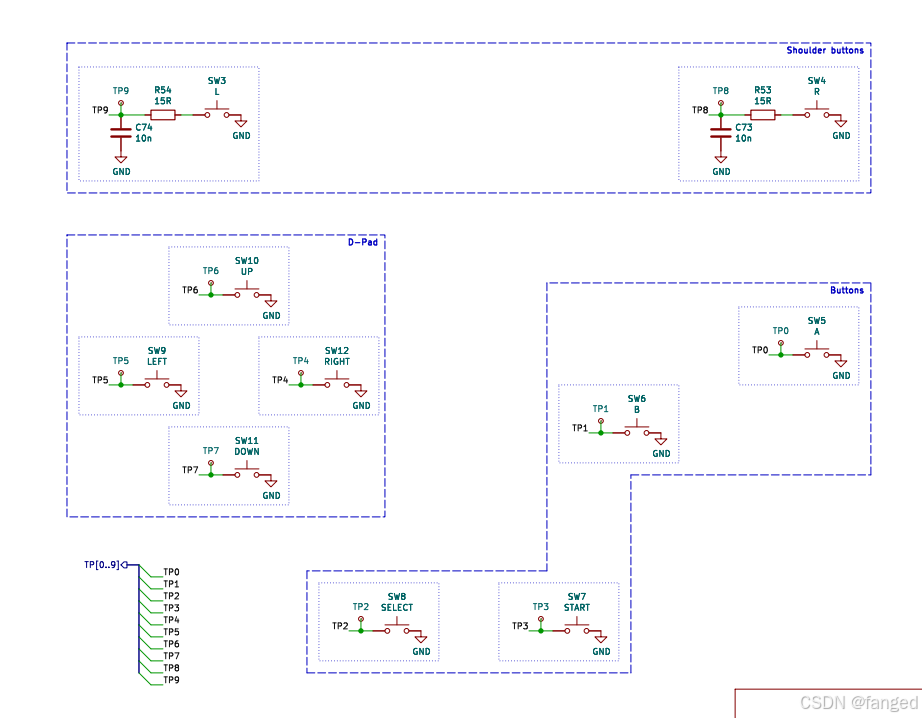Screen dimensions: 922x718
Task: Click the TP3 test point circle
Action: 541,619
